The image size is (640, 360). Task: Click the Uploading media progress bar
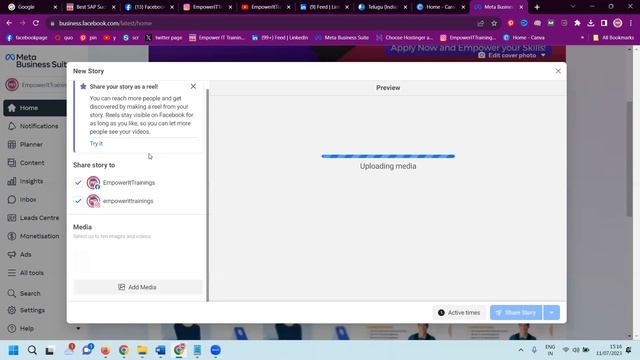click(388, 156)
